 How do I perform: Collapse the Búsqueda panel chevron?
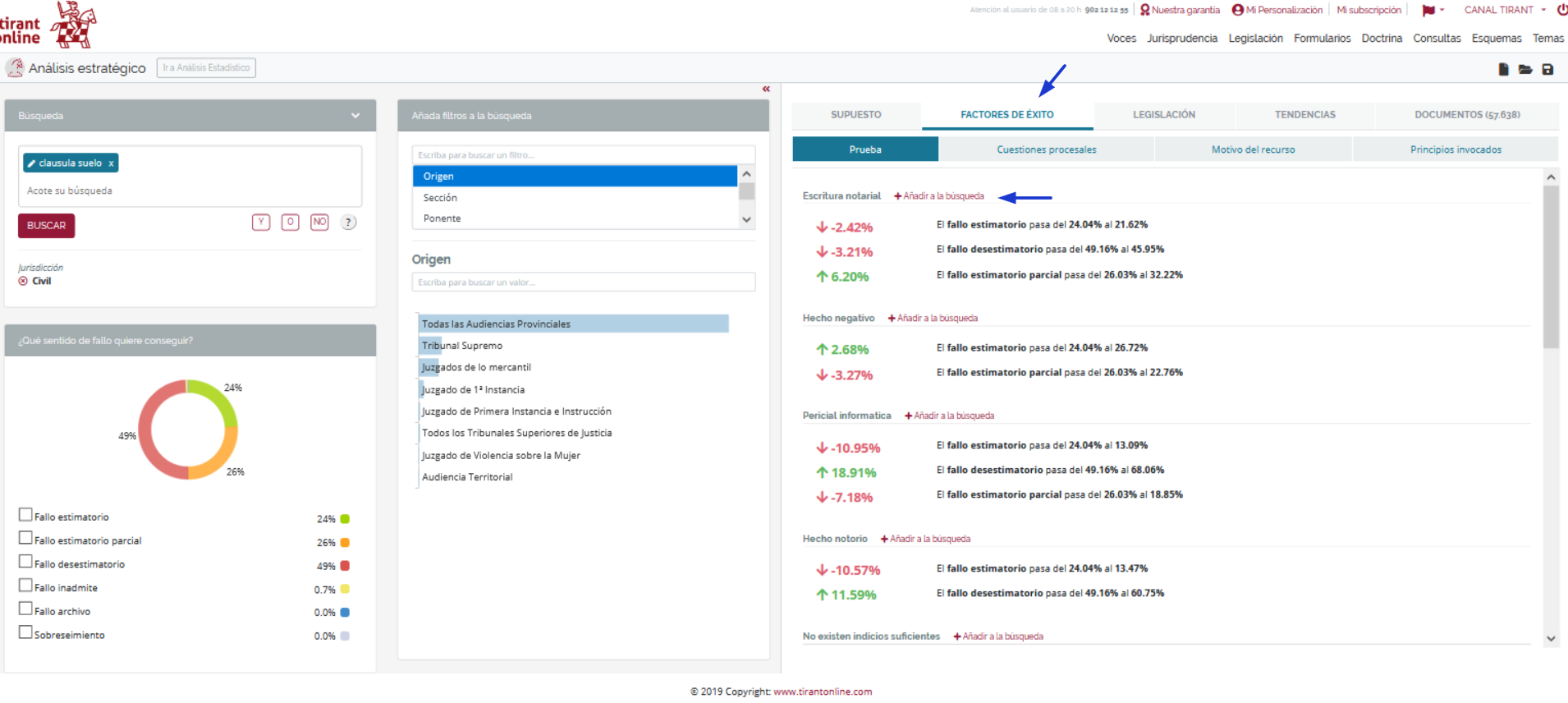click(355, 116)
